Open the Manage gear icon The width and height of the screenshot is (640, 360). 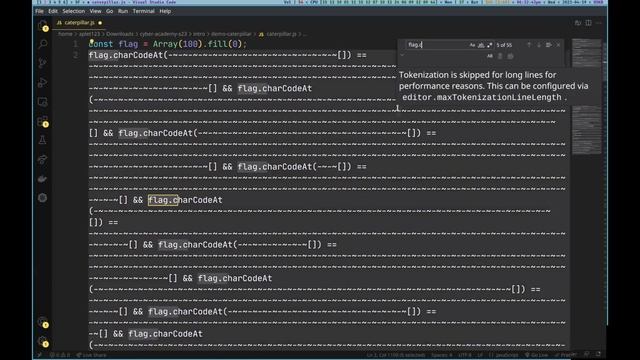(x=42, y=342)
